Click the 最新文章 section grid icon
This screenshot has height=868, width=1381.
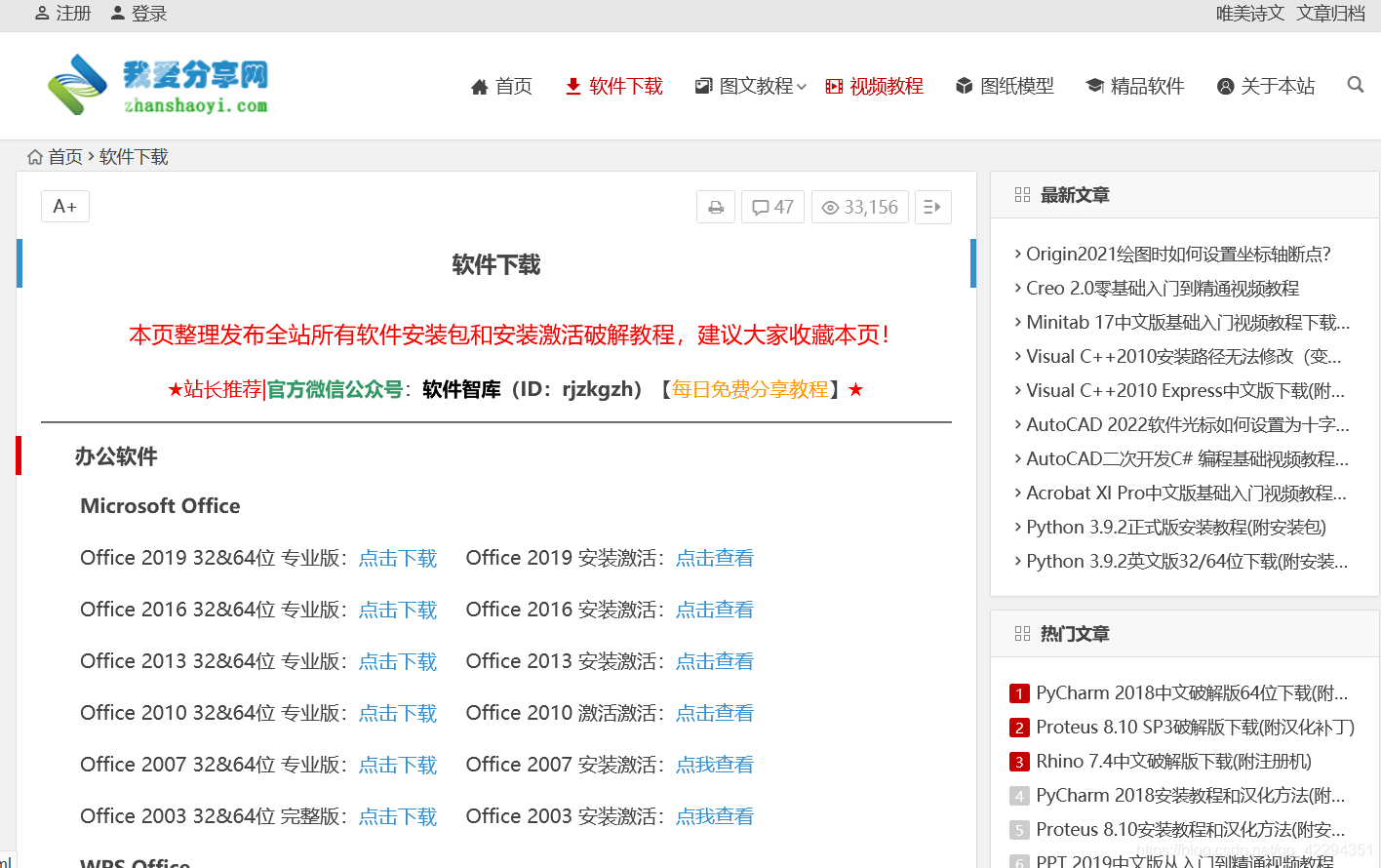[1022, 195]
